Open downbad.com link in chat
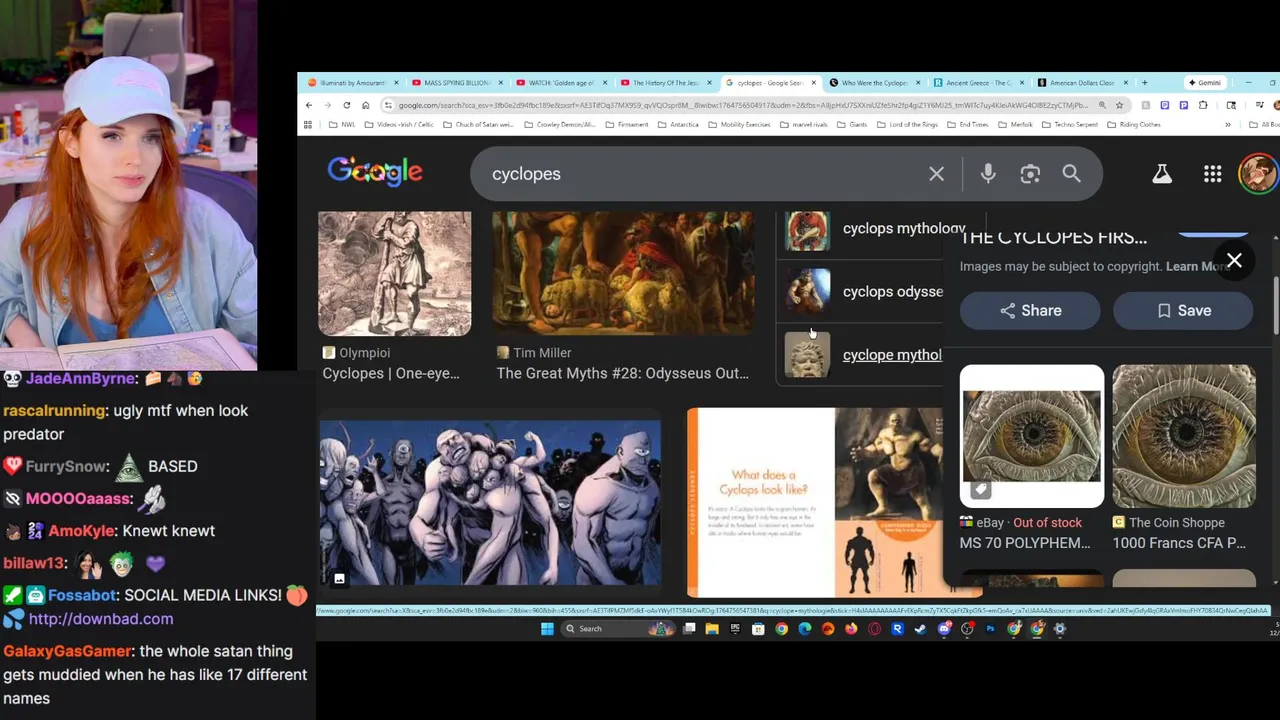This screenshot has height=720, width=1280. 101,619
